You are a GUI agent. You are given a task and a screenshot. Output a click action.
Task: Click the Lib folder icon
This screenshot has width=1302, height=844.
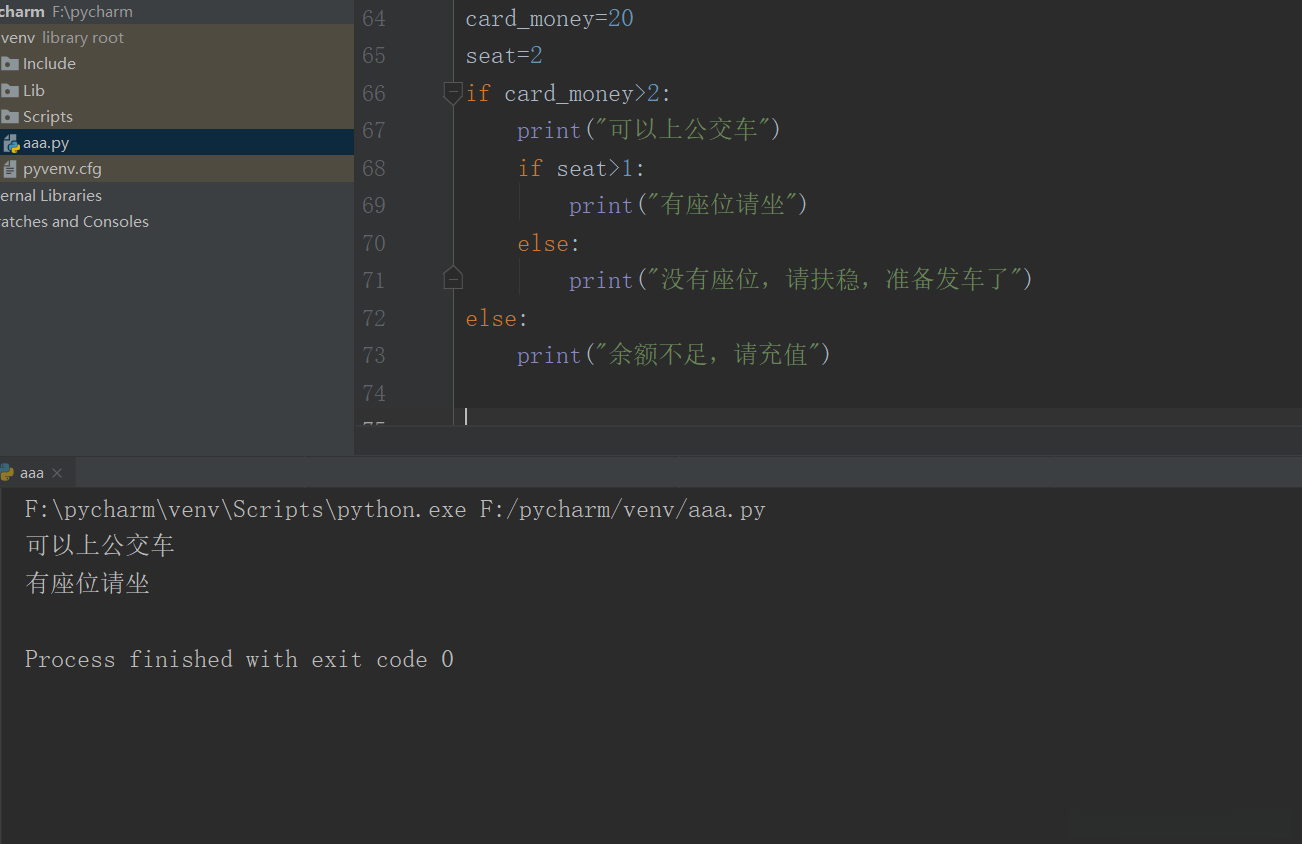[x=10, y=91]
